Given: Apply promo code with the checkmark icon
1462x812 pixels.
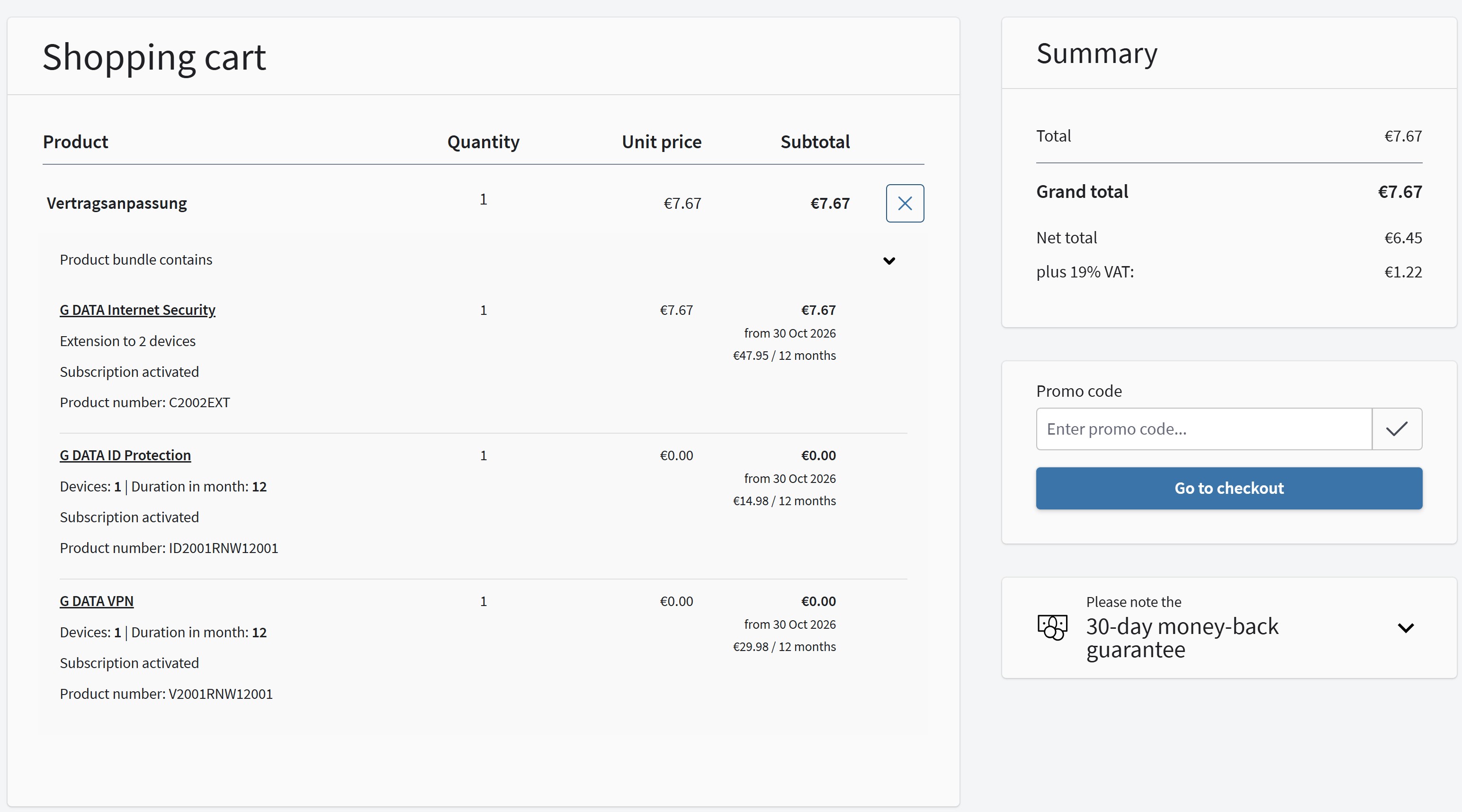Looking at the screenshot, I should tap(1397, 429).
